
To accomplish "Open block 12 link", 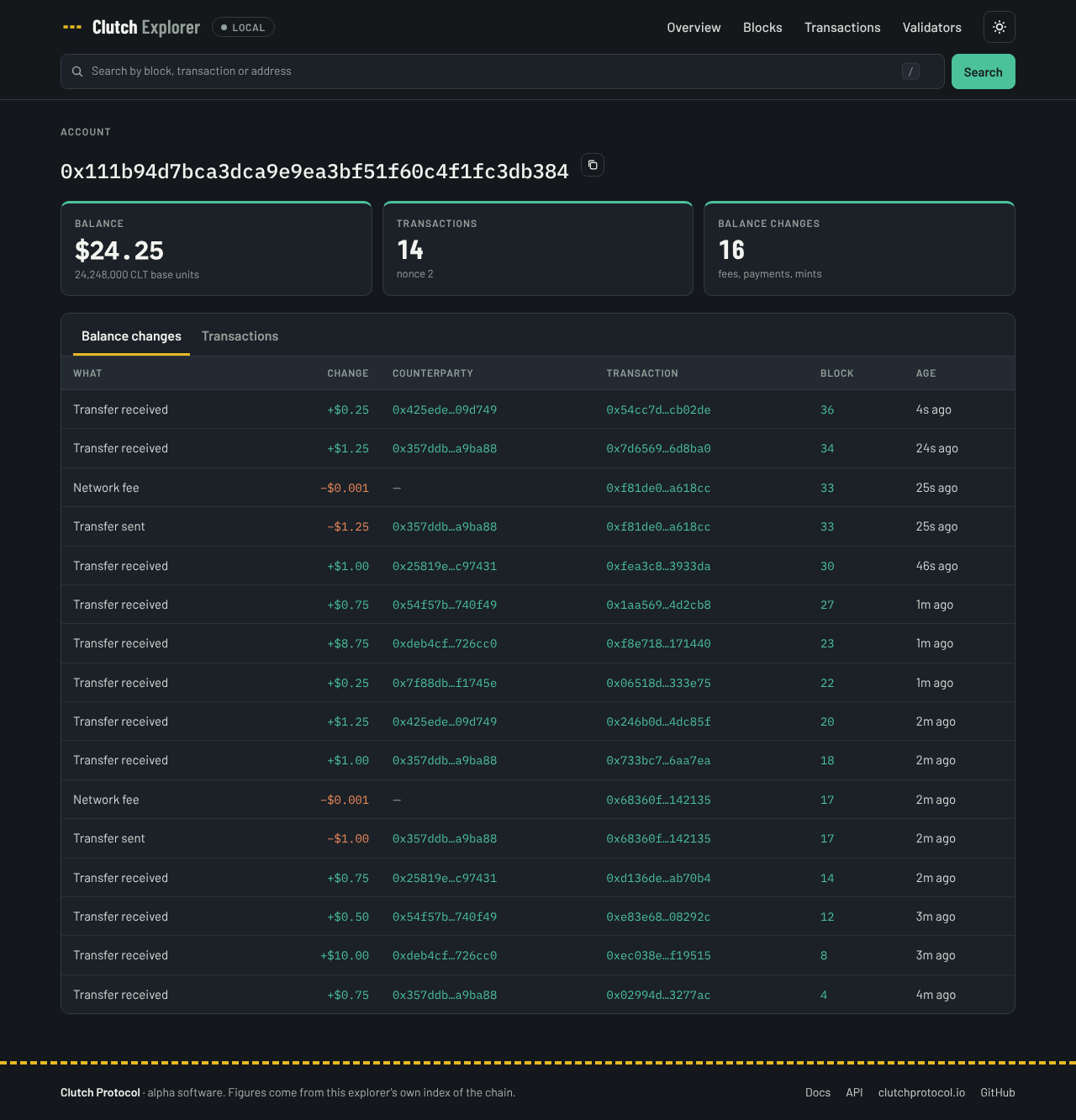I will [x=827, y=917].
